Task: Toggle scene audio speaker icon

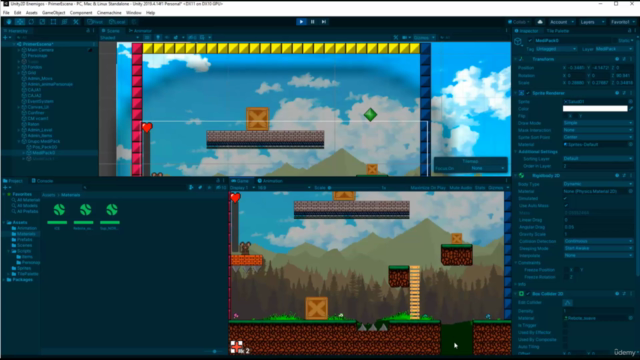Action: (167, 37)
